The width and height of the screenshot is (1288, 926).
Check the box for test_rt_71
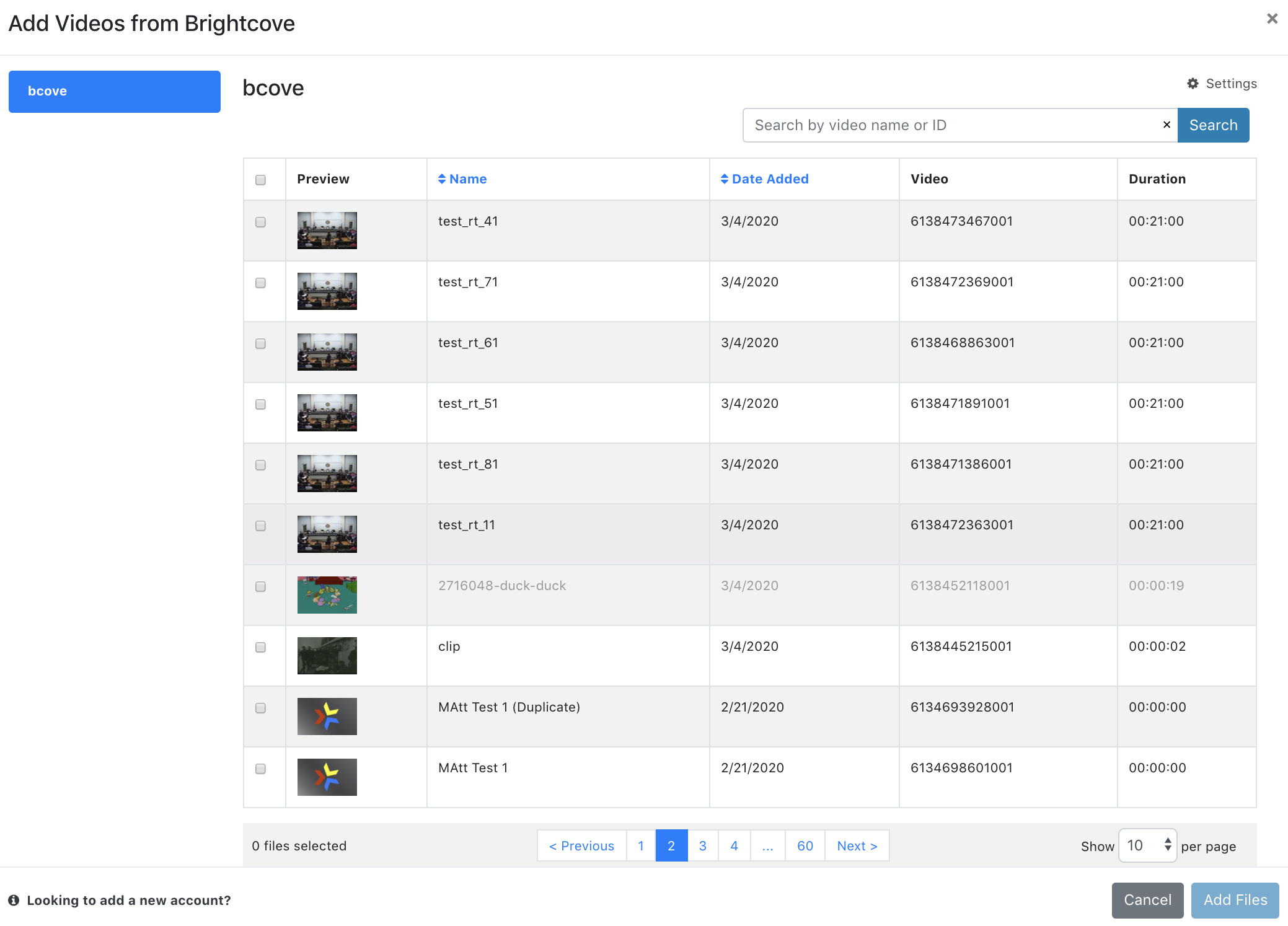[260, 283]
